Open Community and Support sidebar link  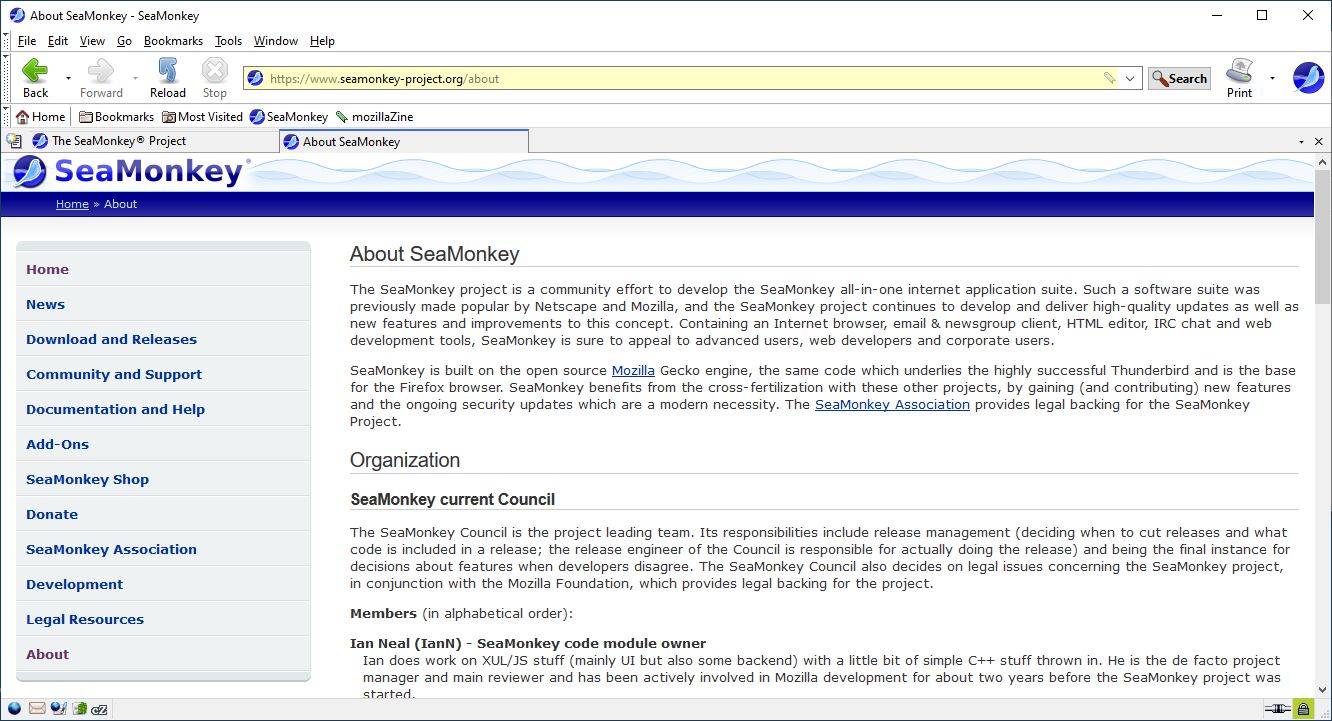[114, 374]
